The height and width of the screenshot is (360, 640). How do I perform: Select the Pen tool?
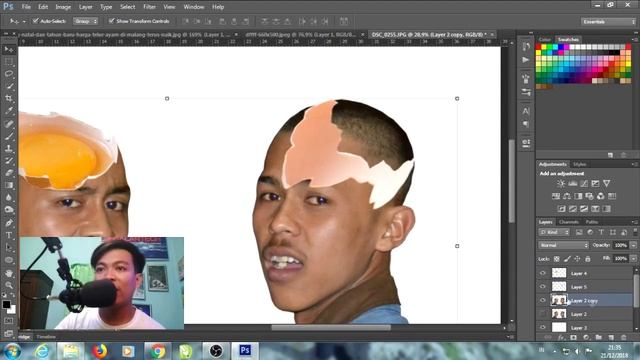pyautogui.click(x=9, y=223)
